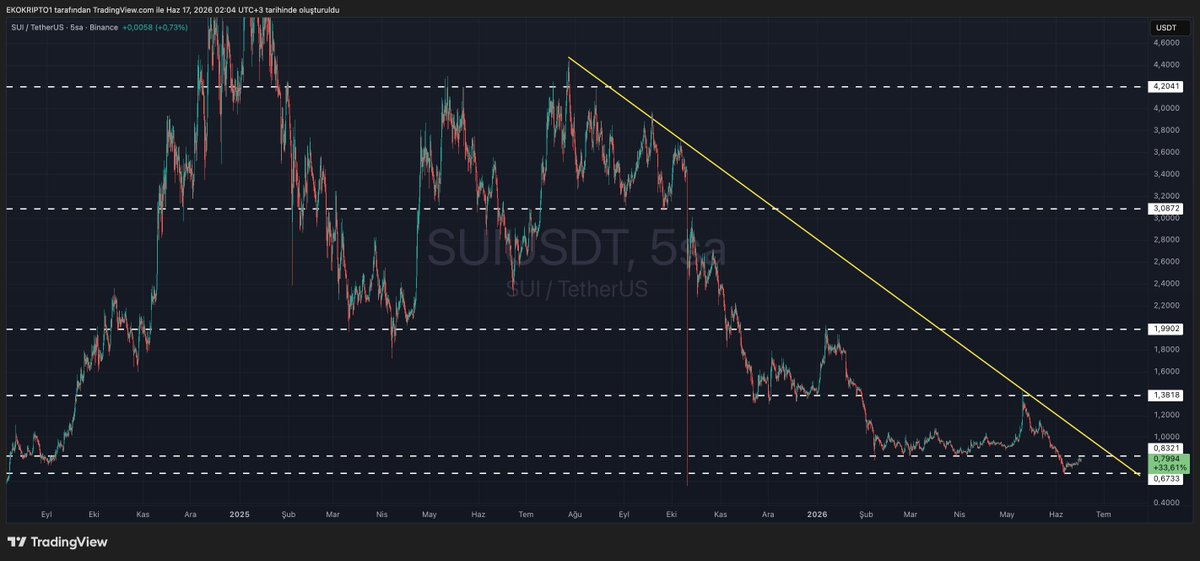Click the 2025 year label on time axis
This screenshot has width=1200, height=561.
[x=239, y=514]
